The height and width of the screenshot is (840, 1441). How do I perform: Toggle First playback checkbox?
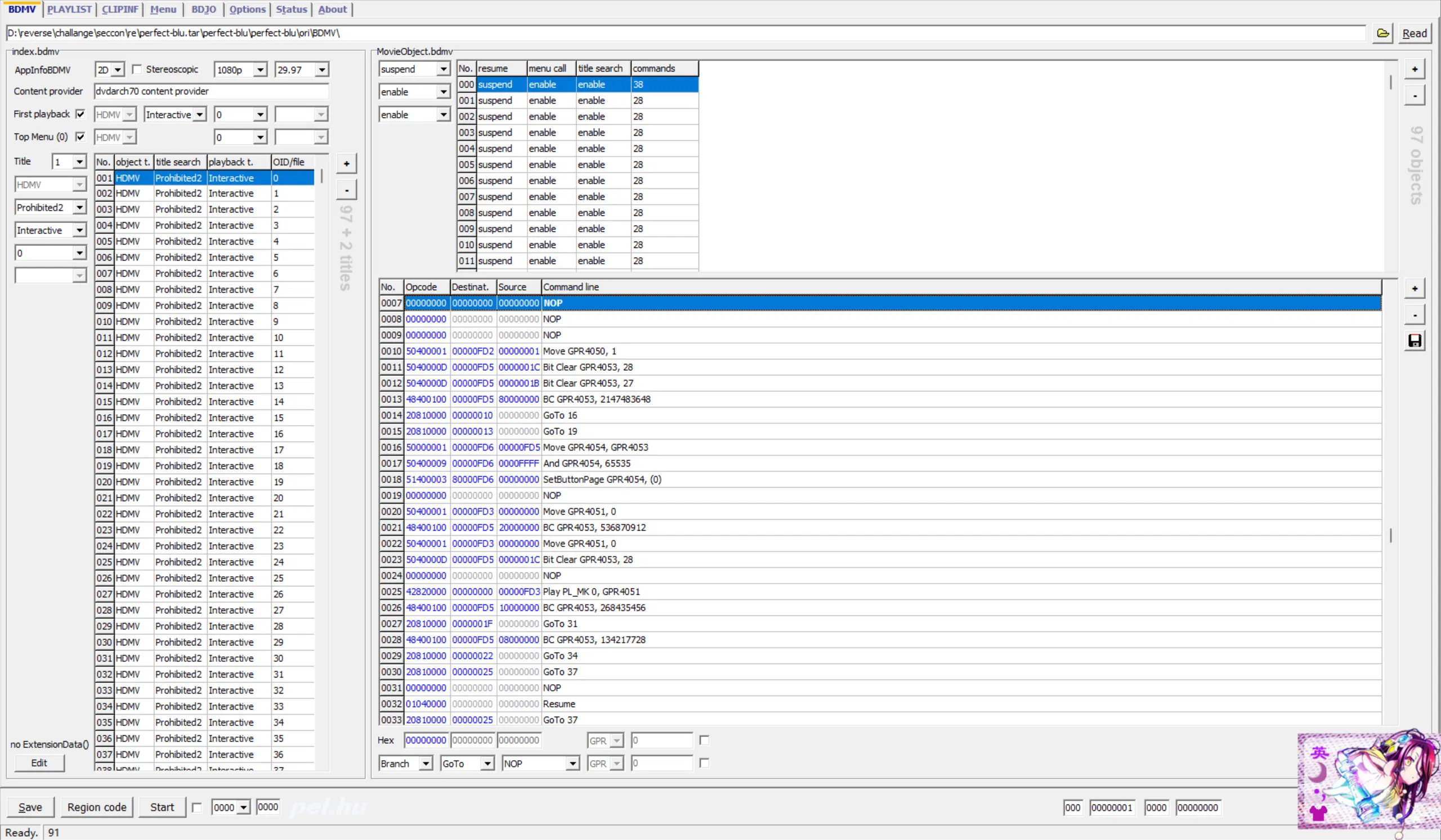coord(81,114)
